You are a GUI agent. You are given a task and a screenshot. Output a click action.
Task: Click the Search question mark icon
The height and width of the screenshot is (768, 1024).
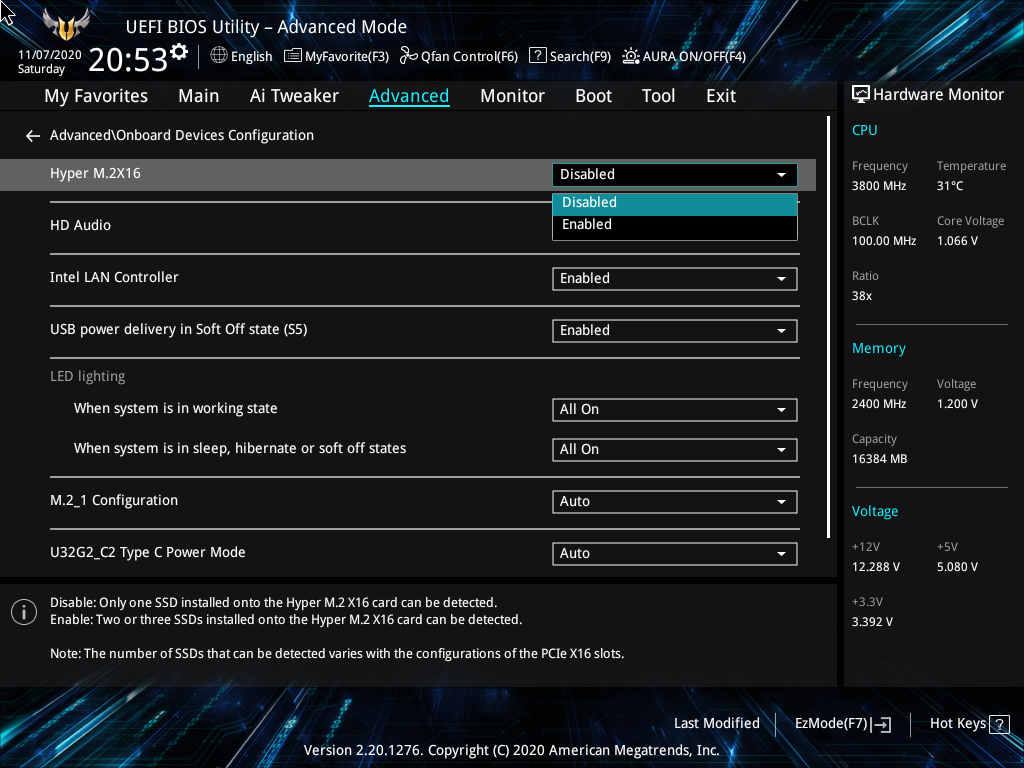pyautogui.click(x=537, y=56)
